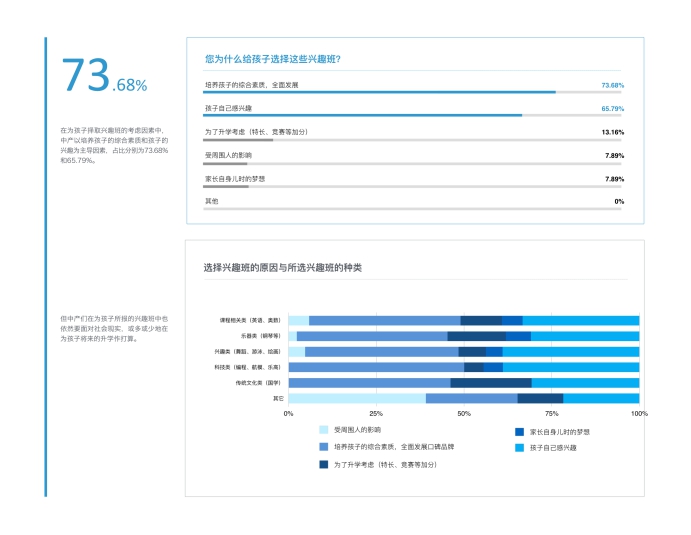Screen dimensions: 691x535
Task: Click the bright blue 孩子自己感兴趣 legend swatch
Action: point(519,447)
